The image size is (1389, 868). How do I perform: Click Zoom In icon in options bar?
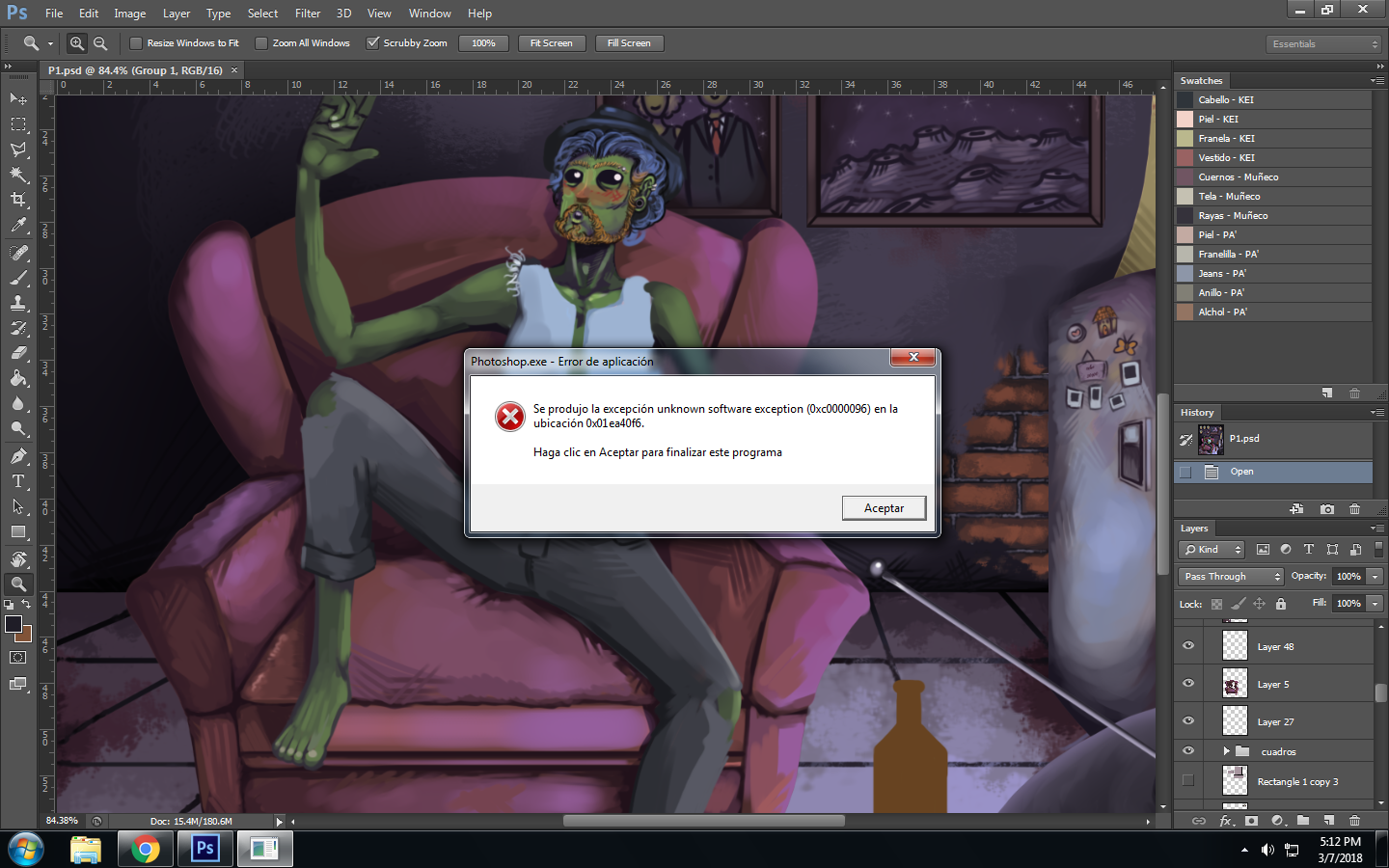pos(77,43)
